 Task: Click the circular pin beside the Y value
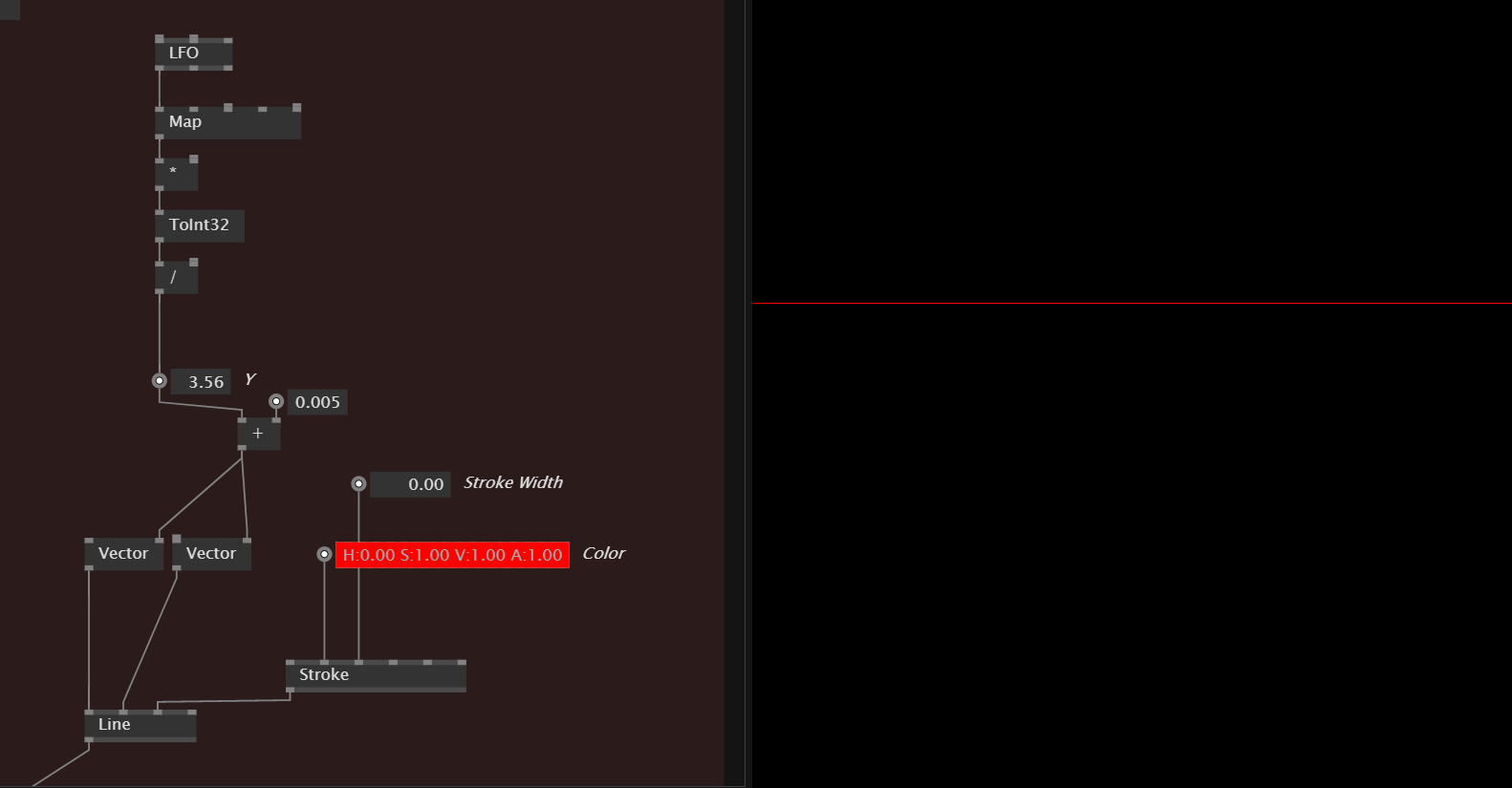pos(160,380)
